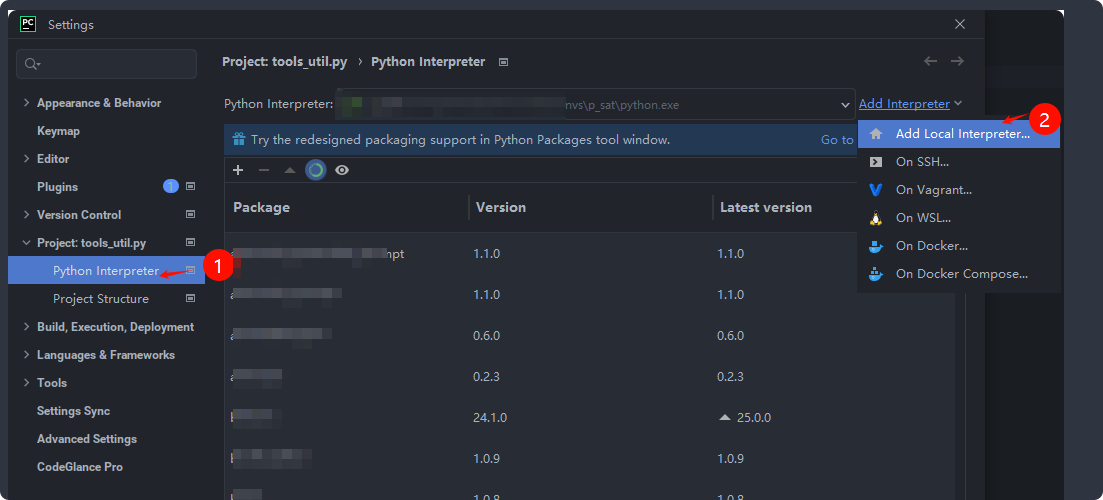Click the project-level icon beside breadcrumb title
This screenshot has width=1103, height=500.
coord(503,62)
